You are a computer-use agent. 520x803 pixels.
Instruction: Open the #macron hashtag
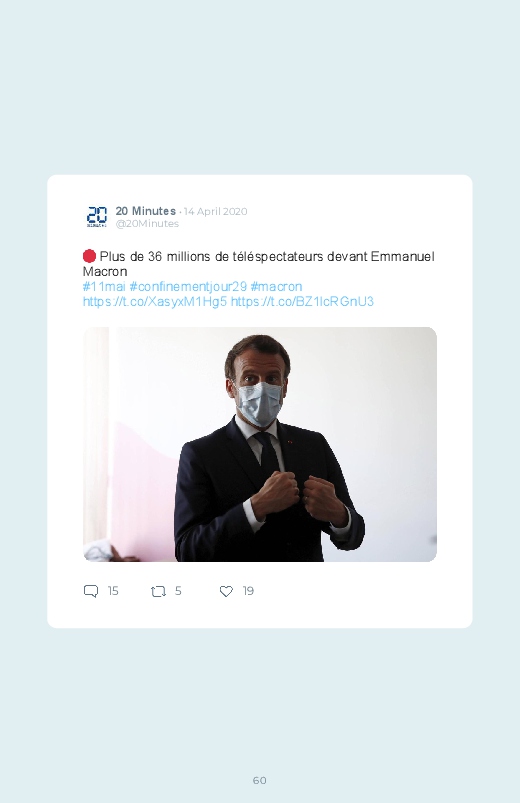click(276, 286)
